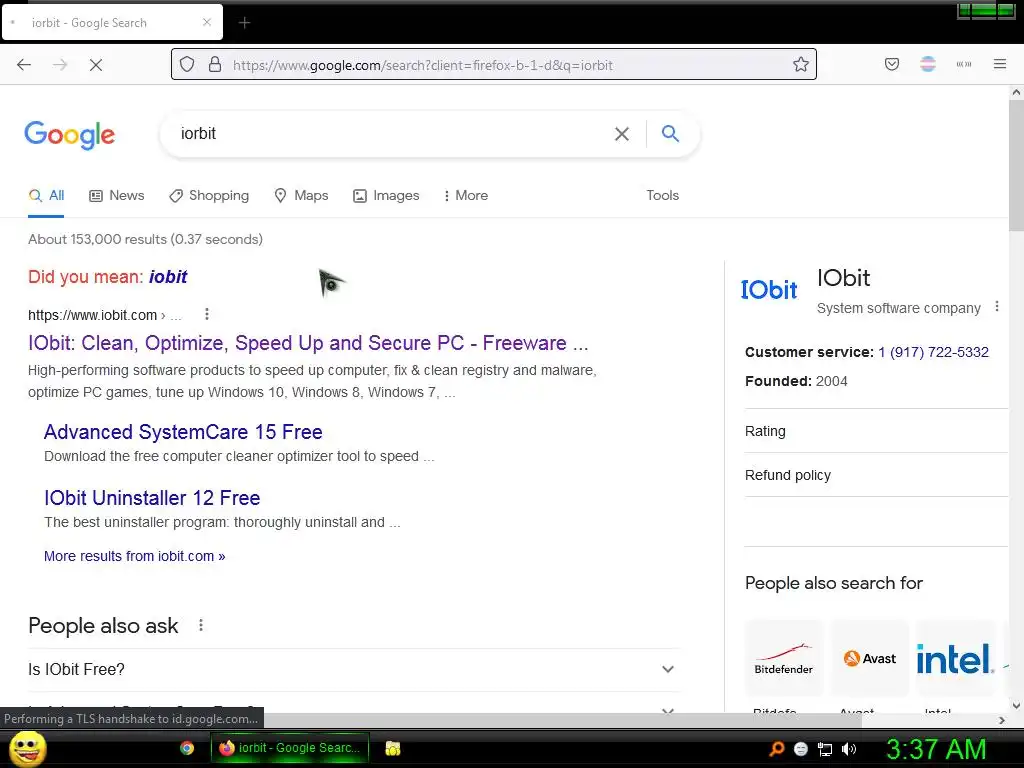1024x768 pixels.
Task: Go to the Google logo homepage
Action: click(x=70, y=135)
